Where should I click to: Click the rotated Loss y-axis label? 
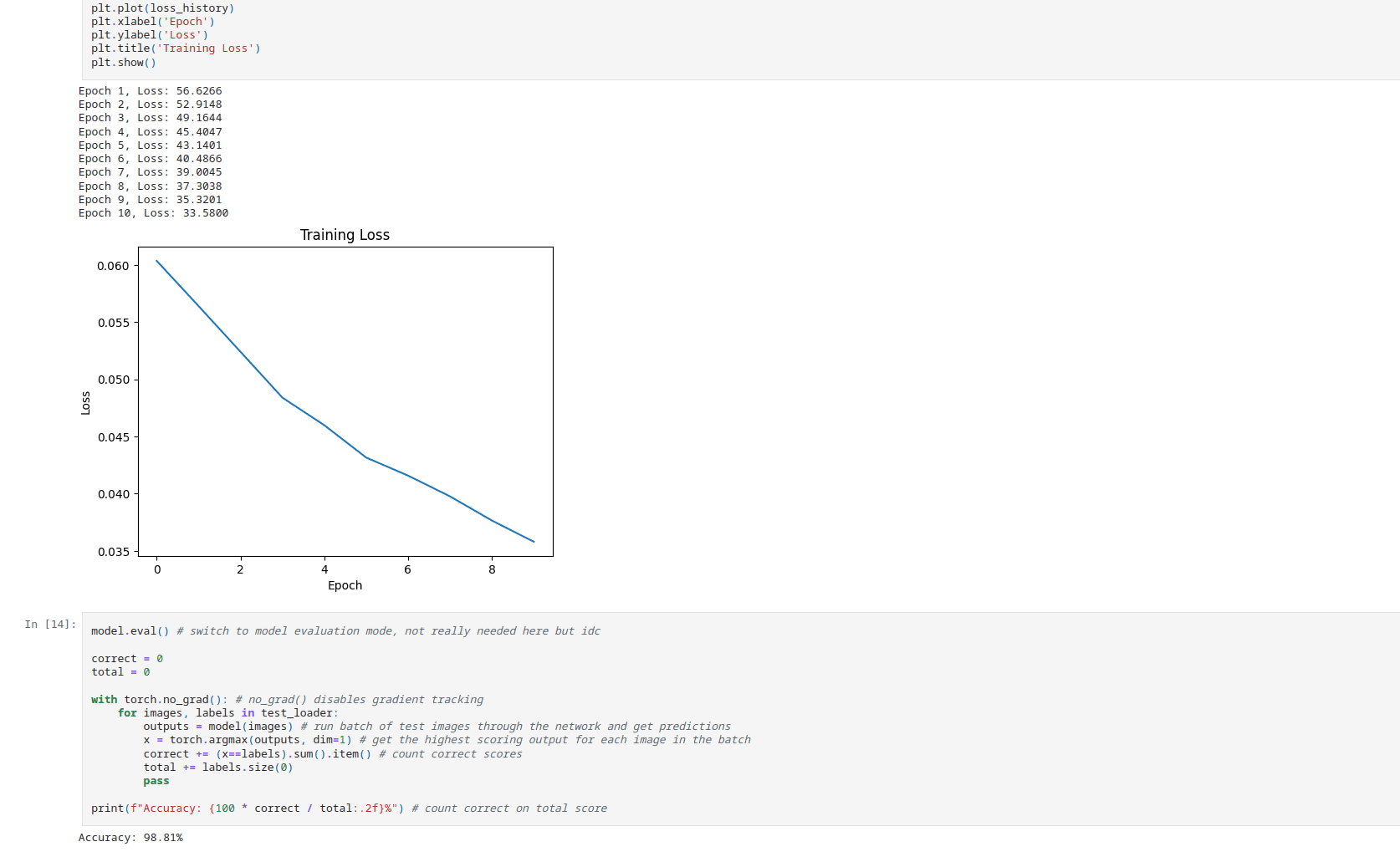[x=85, y=403]
